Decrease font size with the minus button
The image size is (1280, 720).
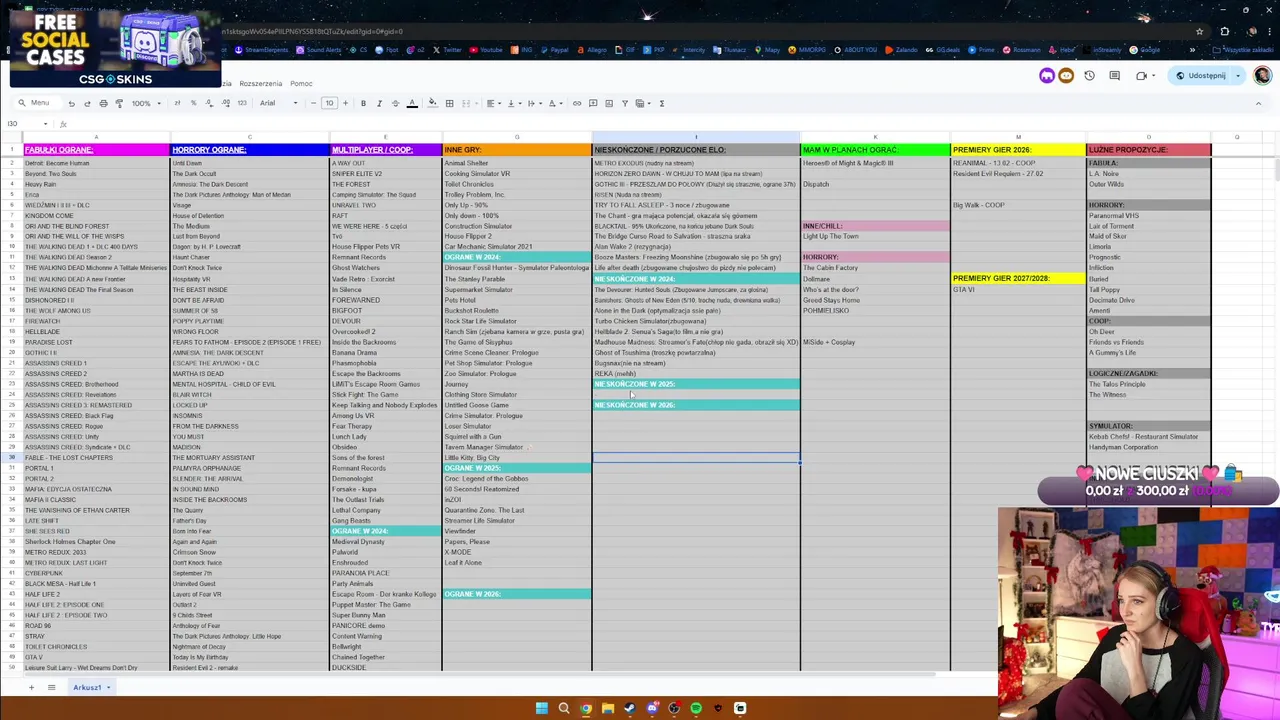click(x=313, y=103)
